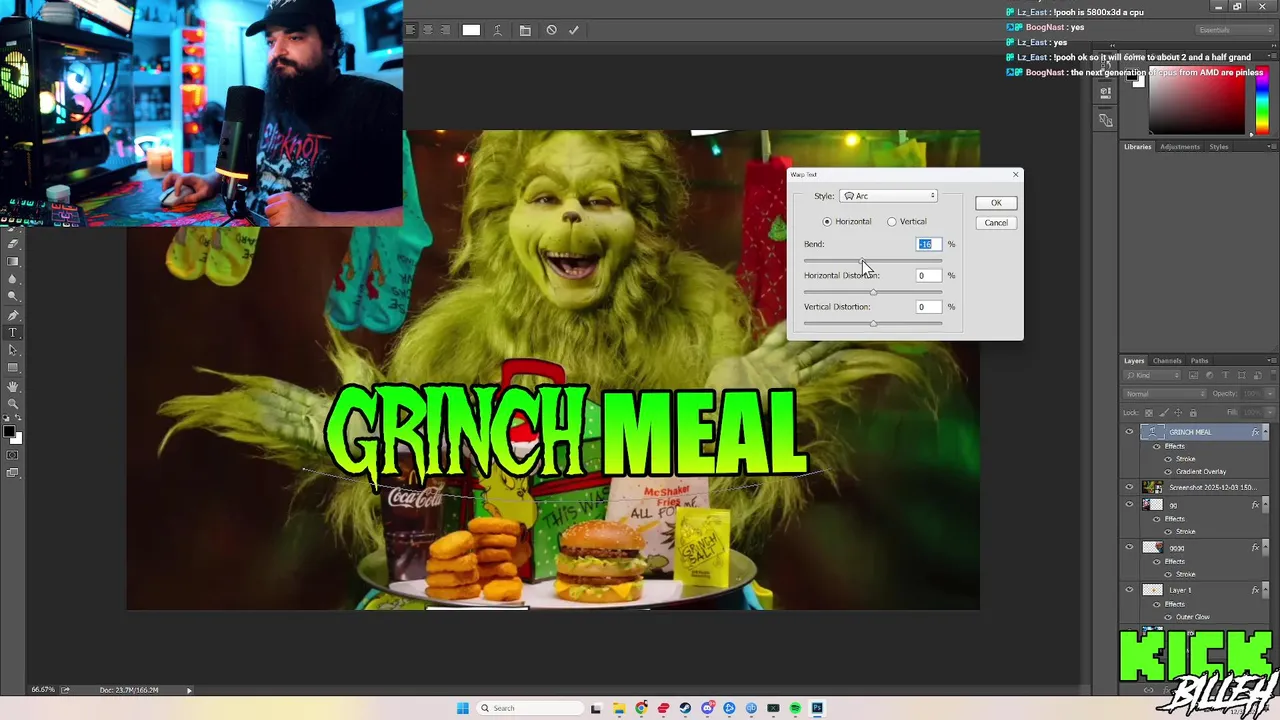The image size is (1280, 720).
Task: Click OK in Warp Text dialog
Action: tap(996, 203)
